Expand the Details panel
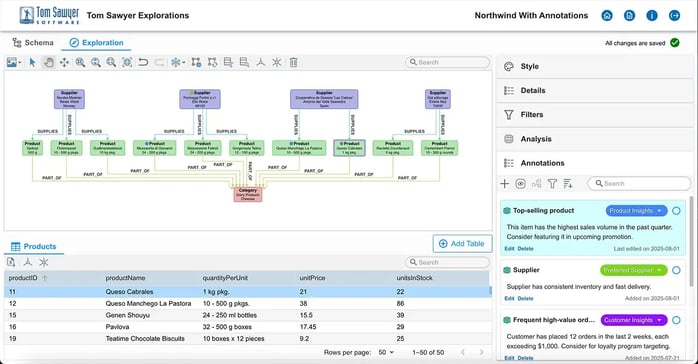This screenshot has width=698, height=364. tap(594, 90)
